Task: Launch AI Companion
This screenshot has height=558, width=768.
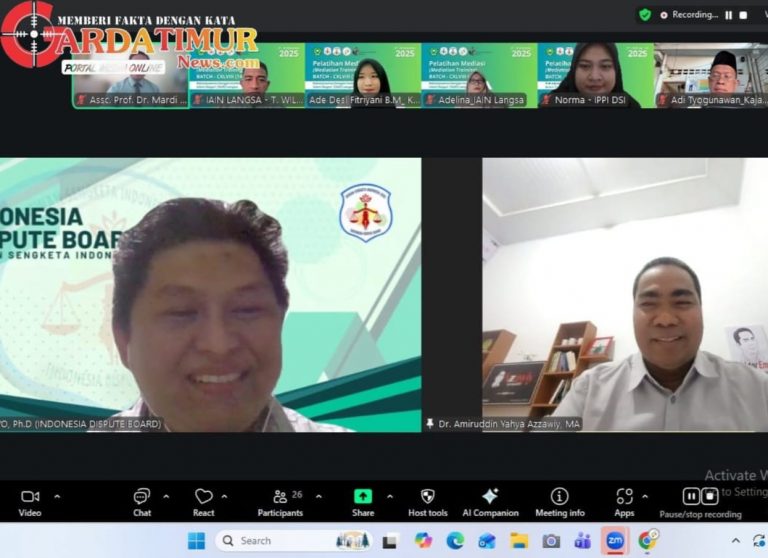Action: click(490, 497)
